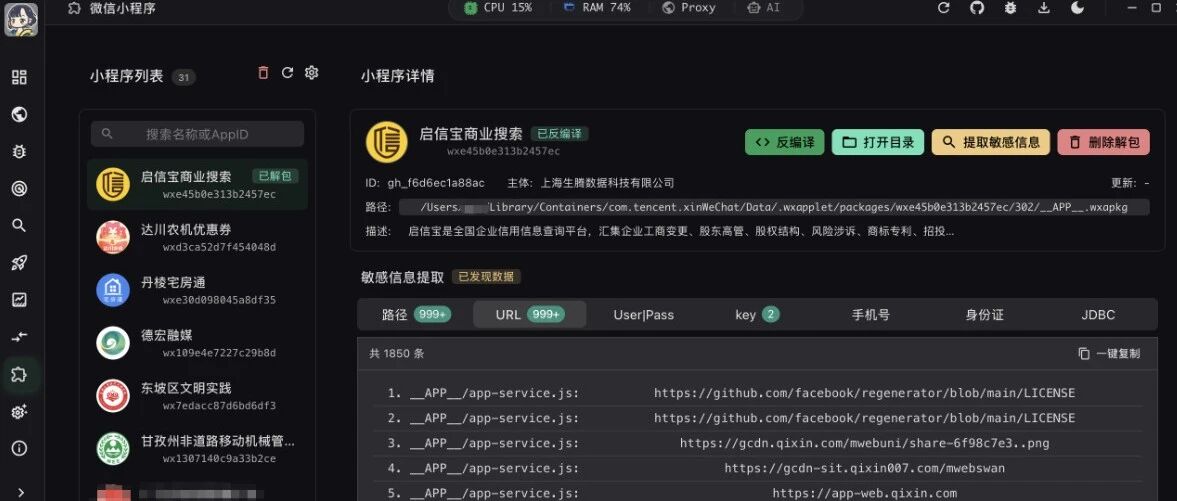Open the AI indicator in title bar

(x=763, y=8)
